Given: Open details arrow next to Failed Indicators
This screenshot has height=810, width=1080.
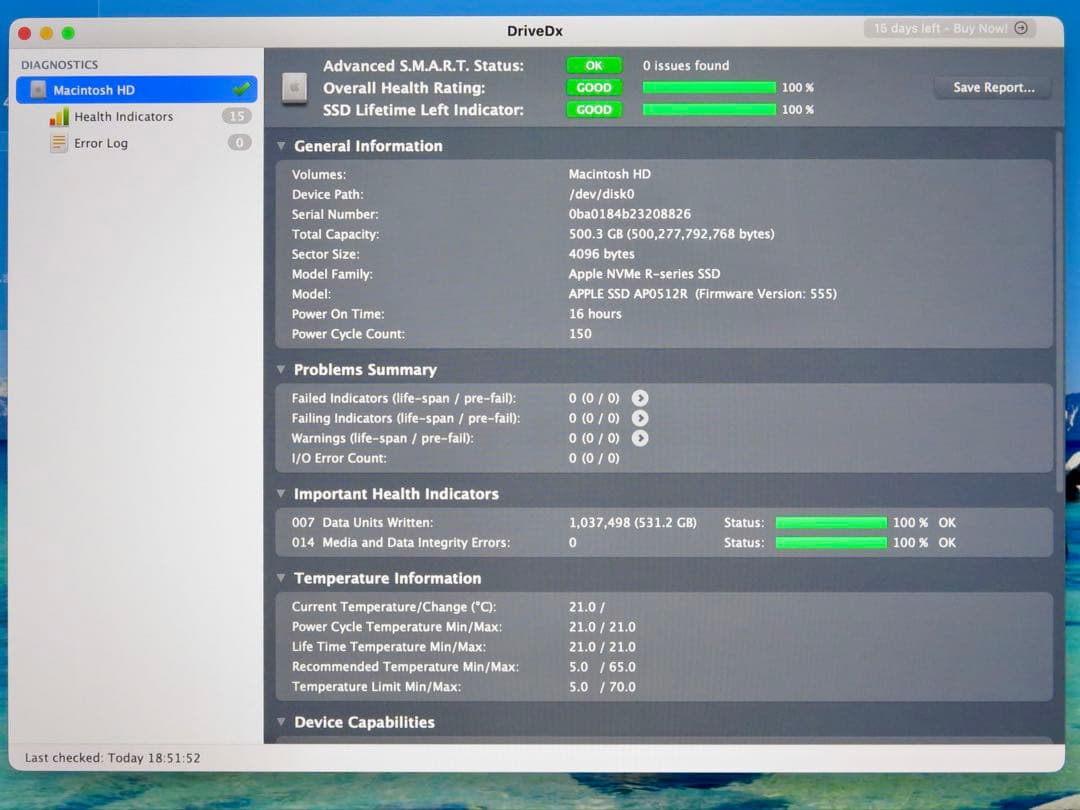Looking at the screenshot, I should 640,398.
